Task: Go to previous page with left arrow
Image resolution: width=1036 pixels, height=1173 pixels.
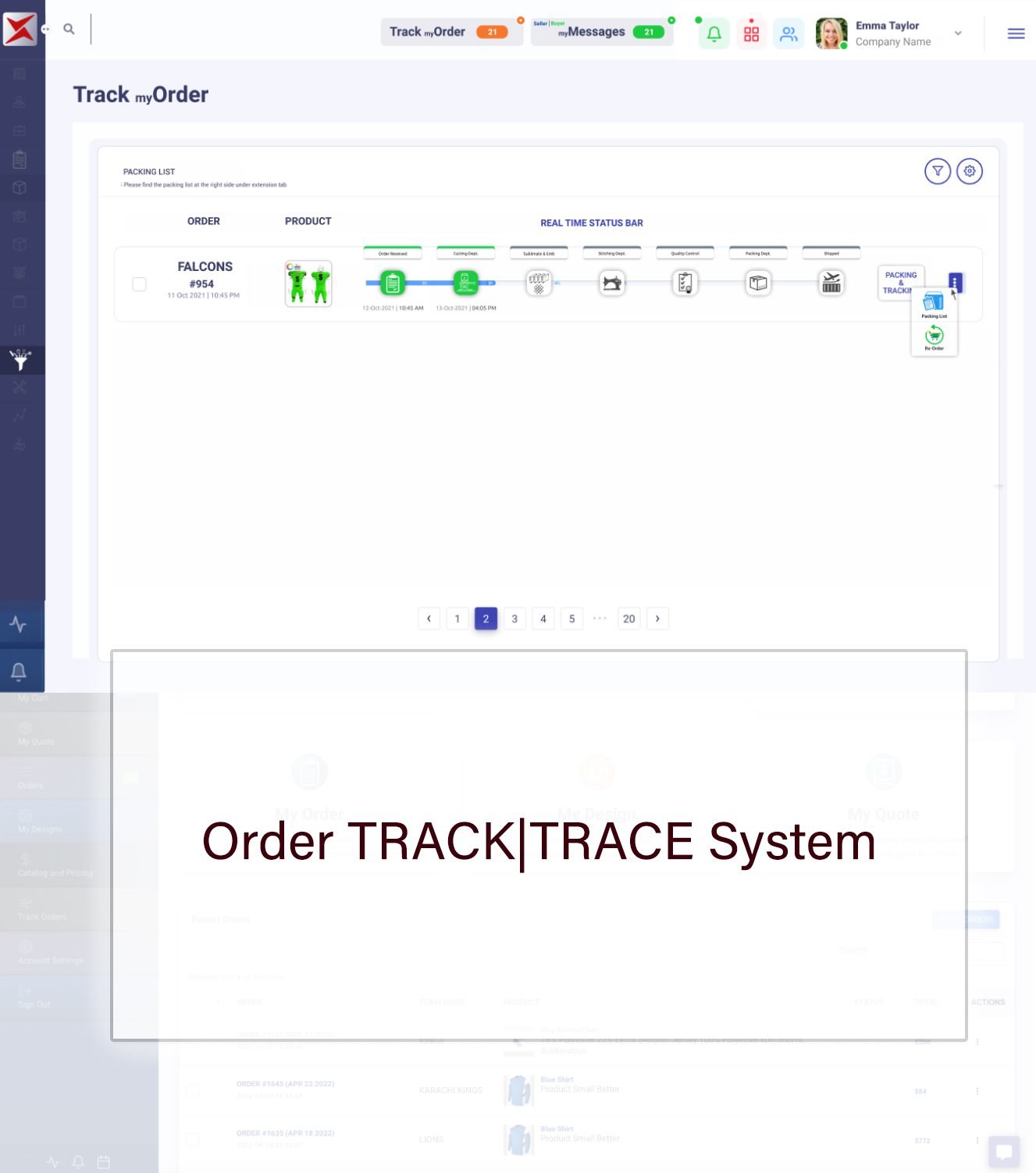Action: pos(429,619)
